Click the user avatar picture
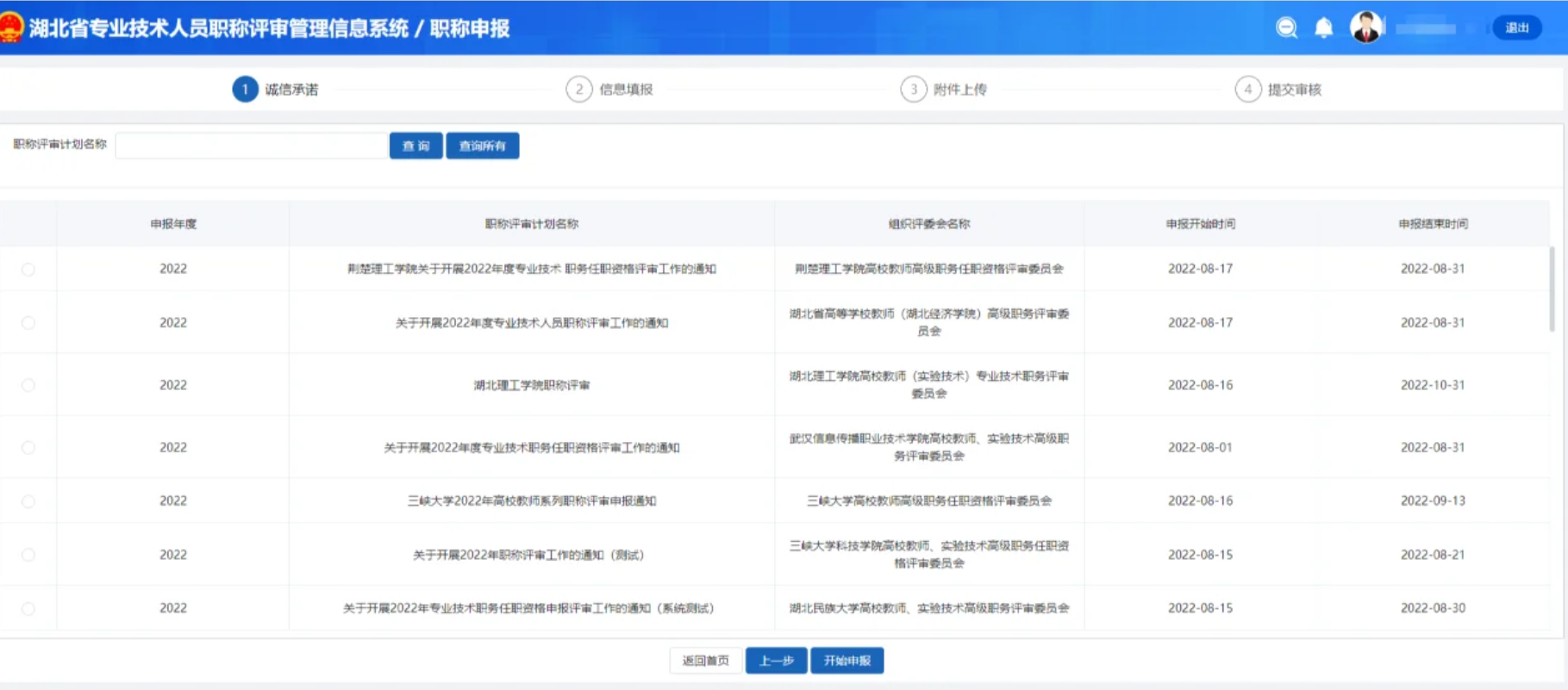Image resolution: width=1568 pixels, height=690 pixels. click(1366, 28)
